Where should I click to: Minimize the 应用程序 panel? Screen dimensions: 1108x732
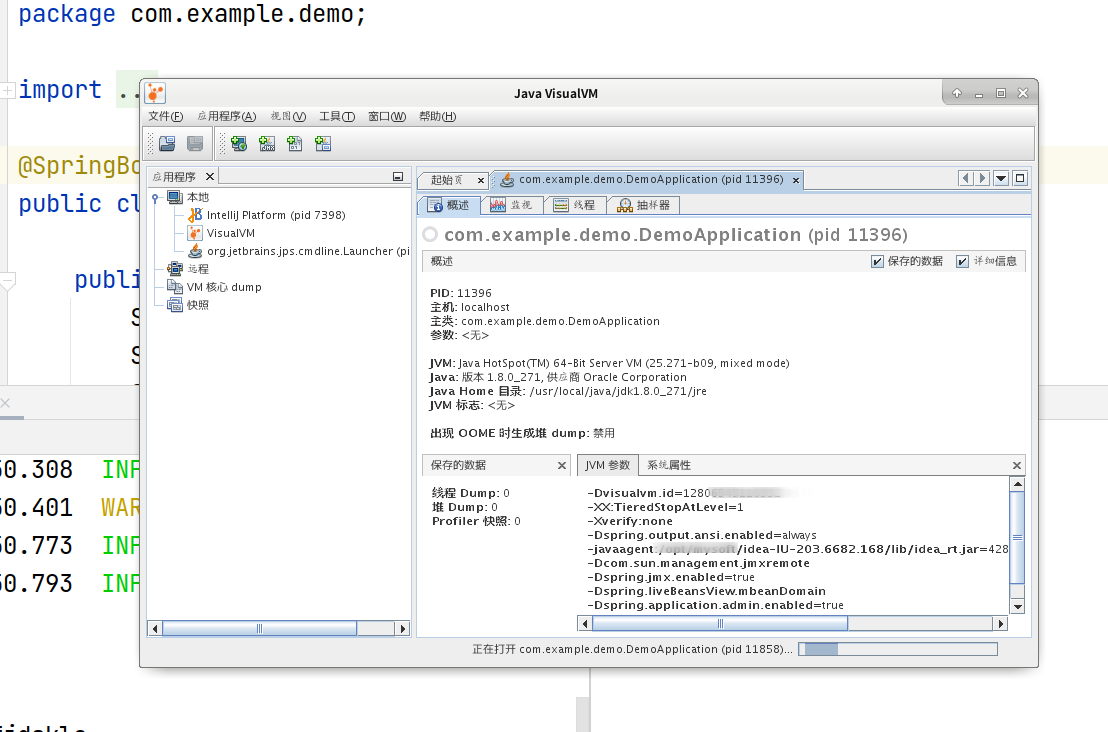point(398,177)
